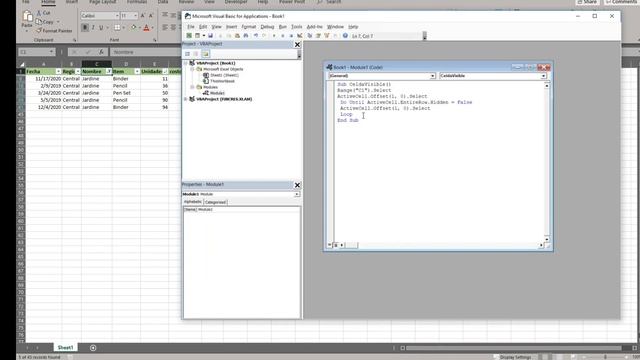
Task: Select Module1 in project tree
Action: point(217,93)
